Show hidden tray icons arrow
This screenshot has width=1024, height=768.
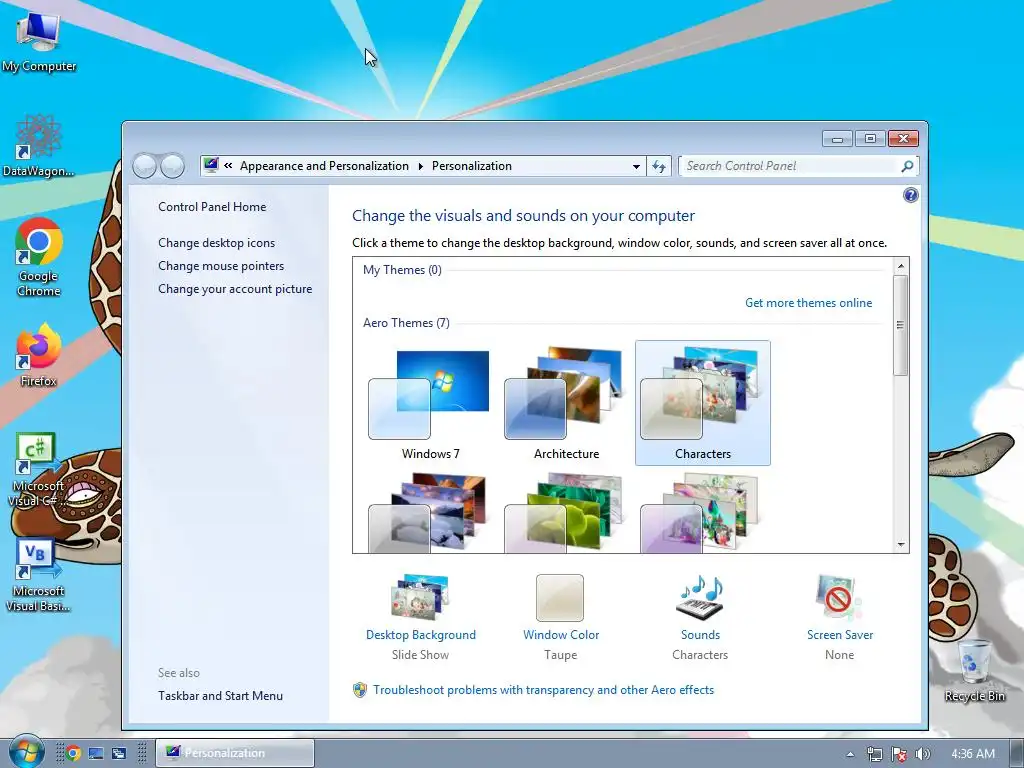click(850, 754)
